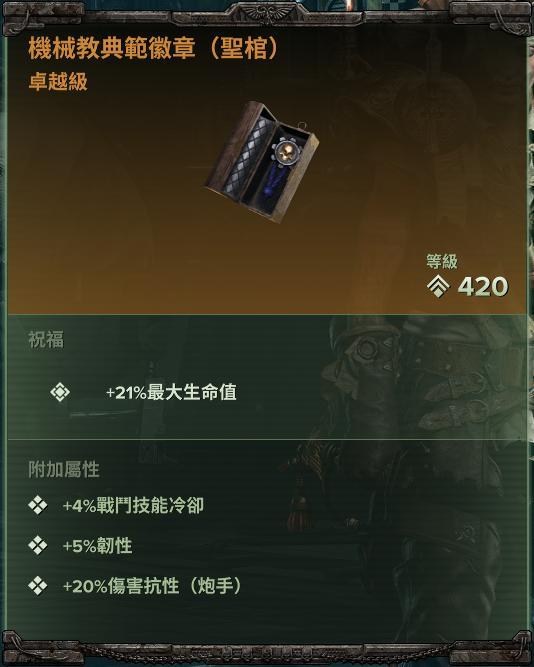Select the +21%最大生命值 blessing text
Viewport: 534px width, 667px height.
click(171, 392)
